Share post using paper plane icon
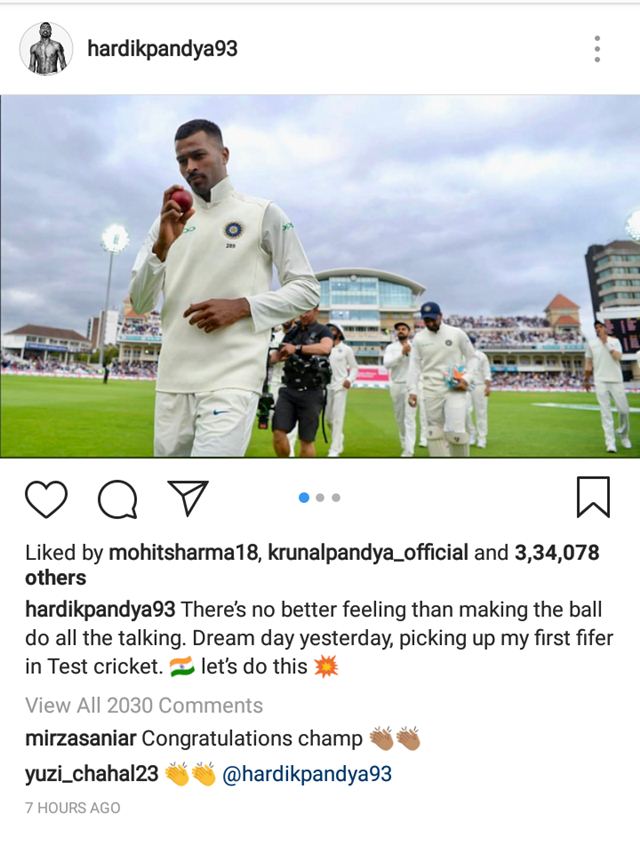The image size is (640, 845). [x=188, y=498]
